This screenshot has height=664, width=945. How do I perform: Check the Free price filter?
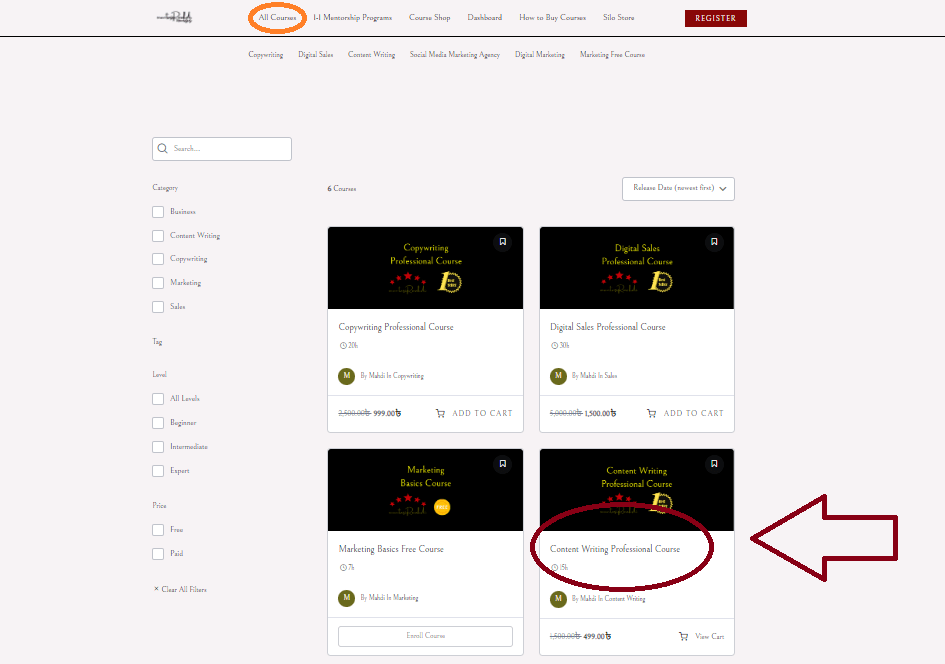pos(158,530)
